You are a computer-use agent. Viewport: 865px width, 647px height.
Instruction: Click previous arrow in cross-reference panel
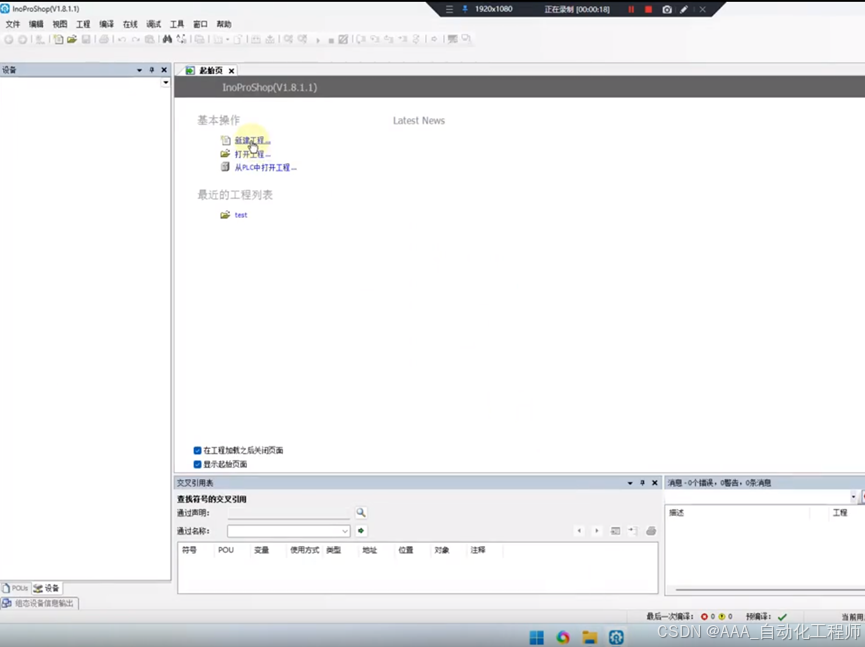579,531
